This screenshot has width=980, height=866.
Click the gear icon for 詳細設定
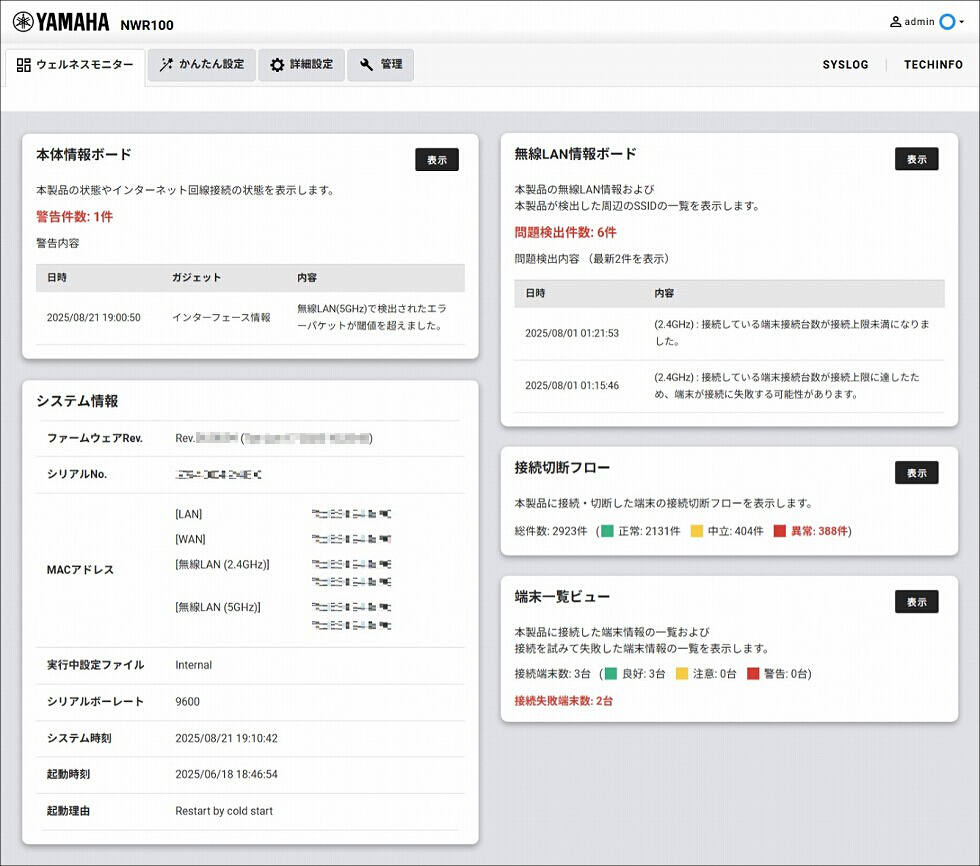277,65
